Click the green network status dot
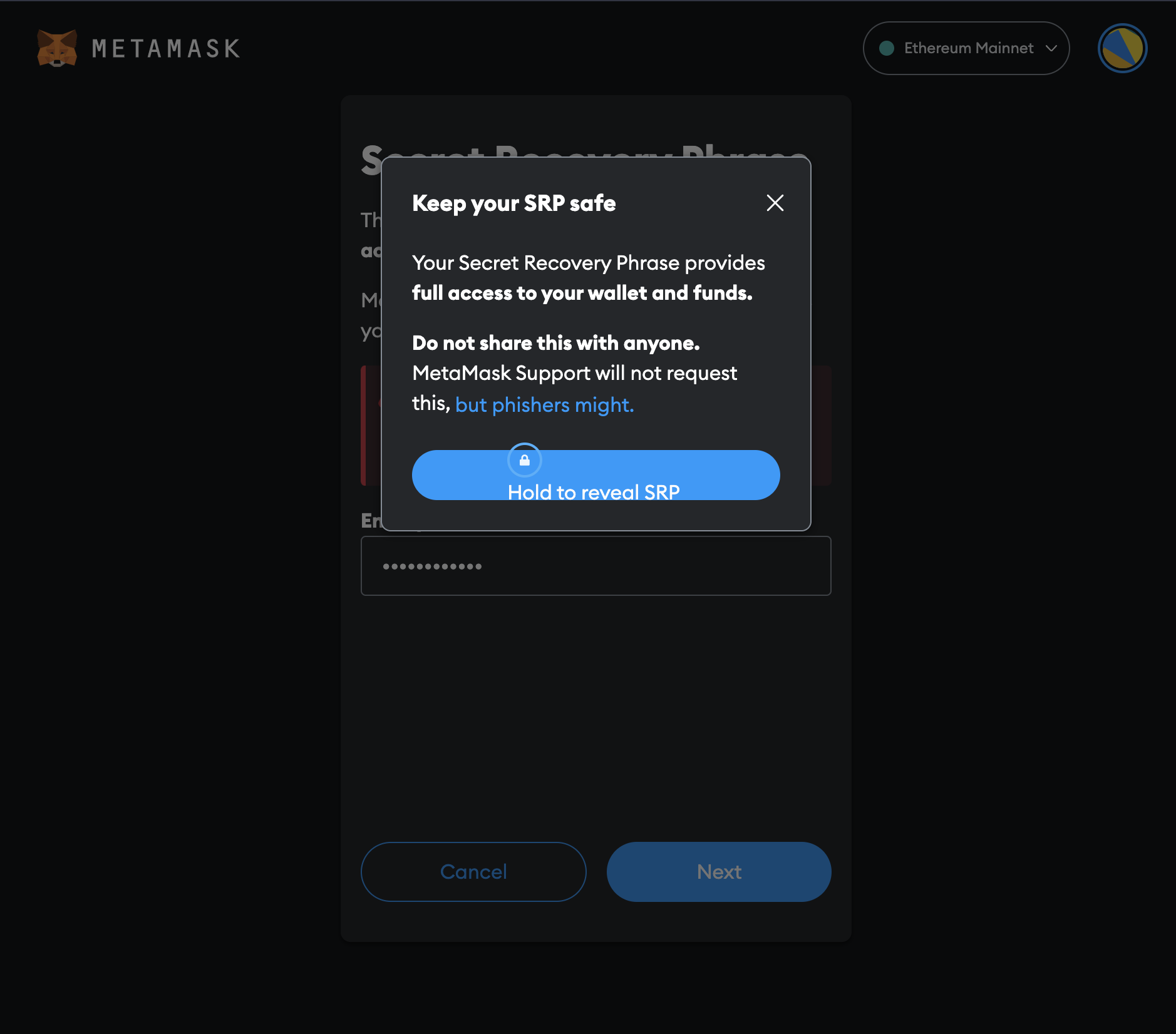This screenshot has height=1034, width=1176. coord(886,48)
